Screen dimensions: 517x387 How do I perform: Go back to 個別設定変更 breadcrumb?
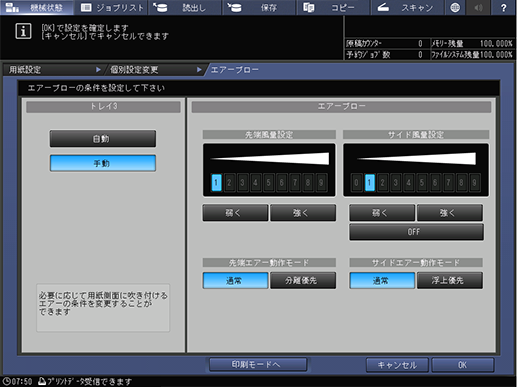(x=154, y=70)
